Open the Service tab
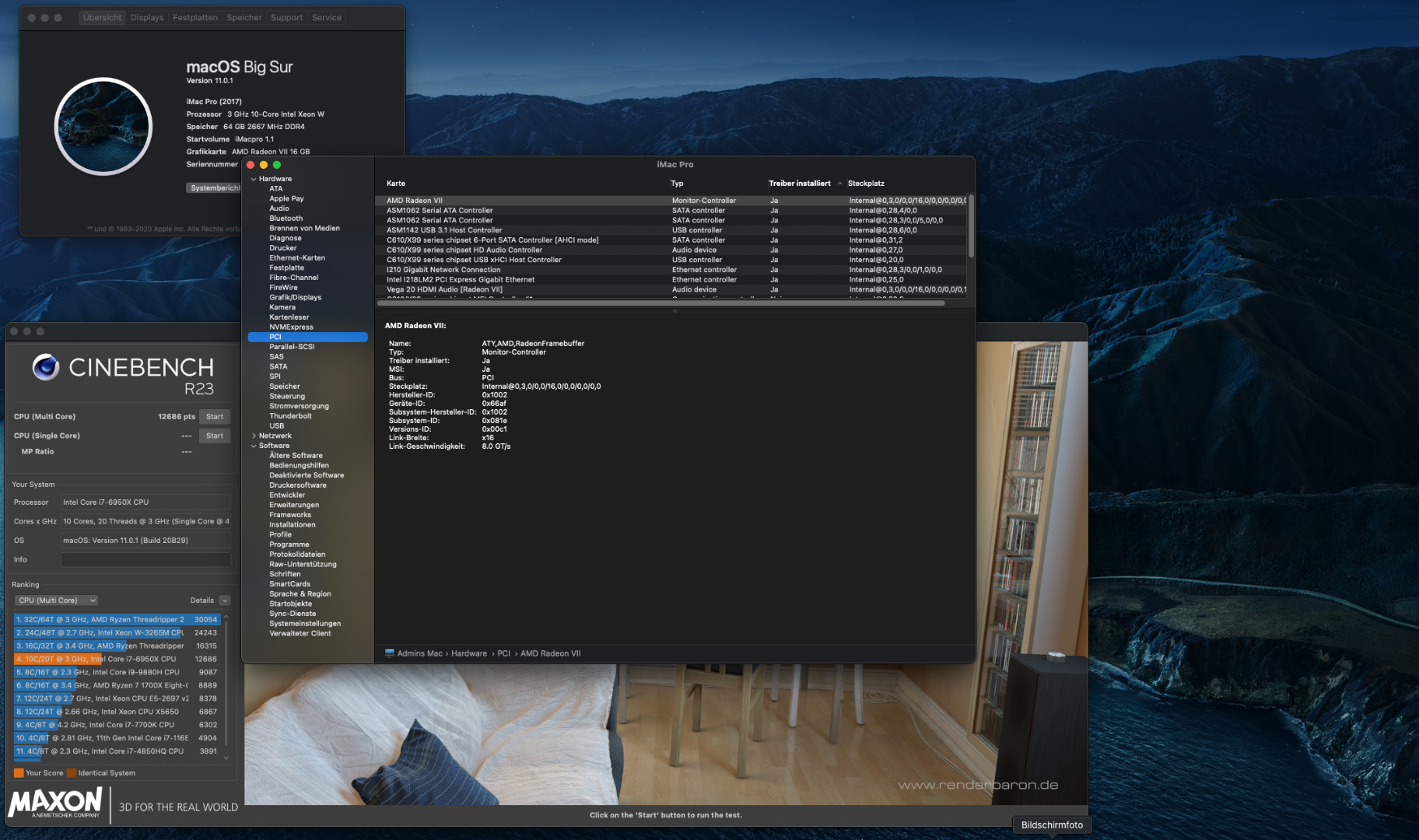This screenshot has height=840, width=1419. (x=327, y=18)
